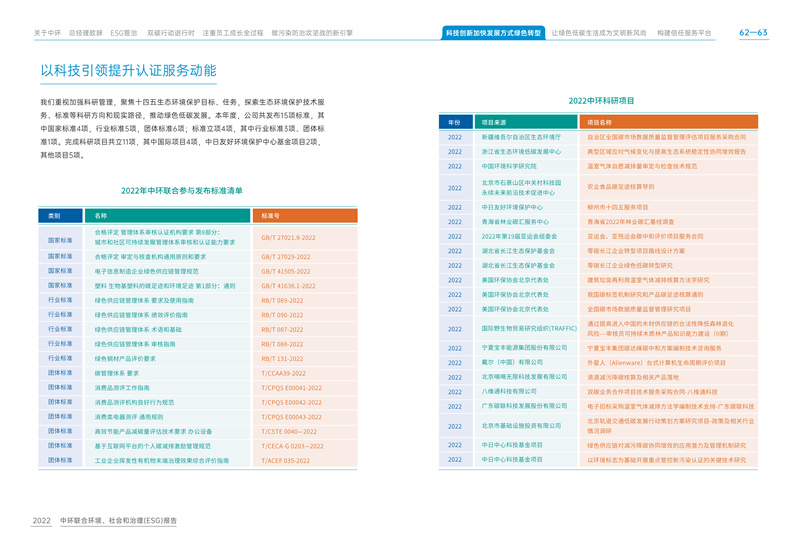
Task: Click the green 名称 column header
Action: point(101,215)
